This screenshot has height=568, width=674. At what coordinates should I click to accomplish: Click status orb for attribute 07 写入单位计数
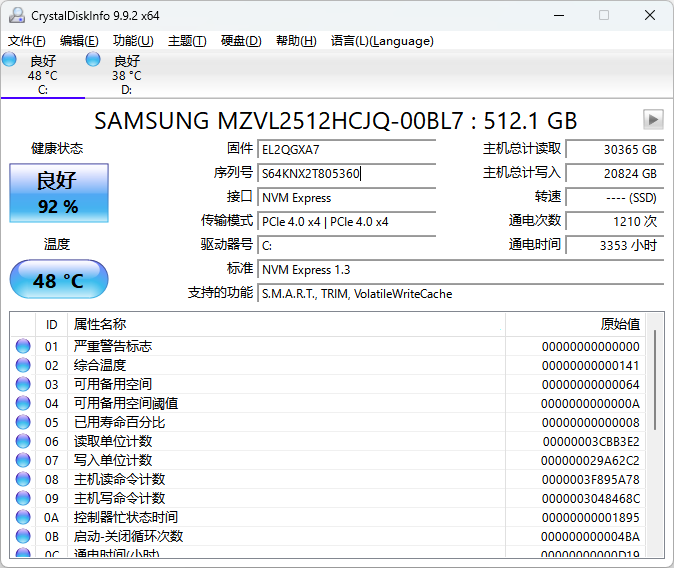[x=23, y=460]
